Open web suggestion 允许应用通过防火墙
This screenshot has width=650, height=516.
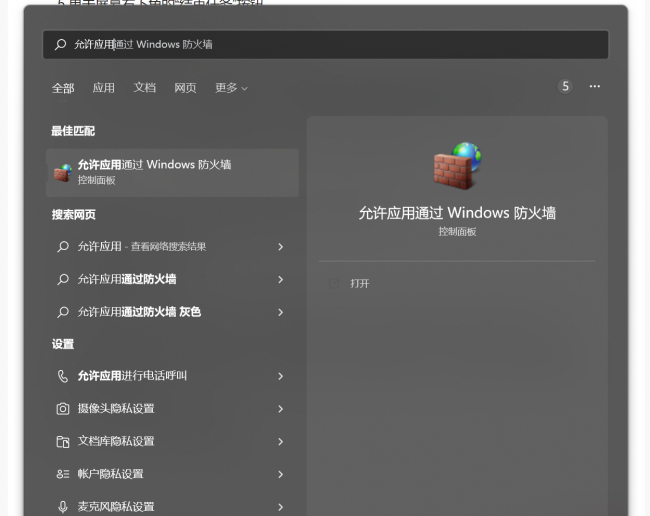pos(172,279)
